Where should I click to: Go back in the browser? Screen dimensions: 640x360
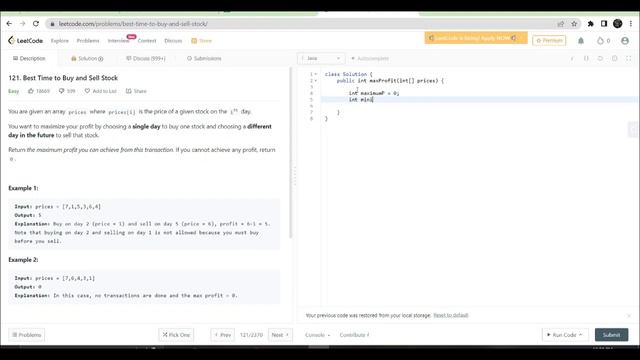tap(9, 24)
